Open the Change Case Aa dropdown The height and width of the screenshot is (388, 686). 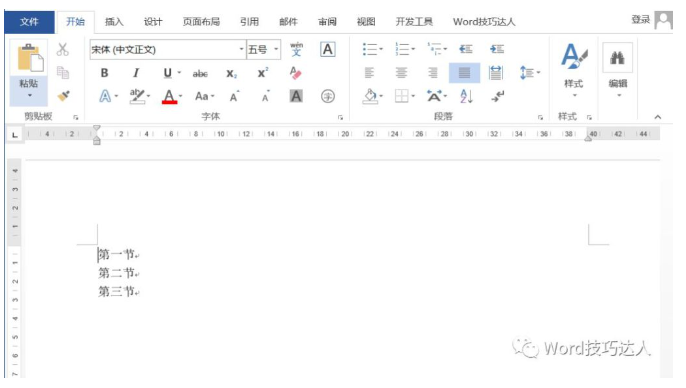click(x=213, y=96)
